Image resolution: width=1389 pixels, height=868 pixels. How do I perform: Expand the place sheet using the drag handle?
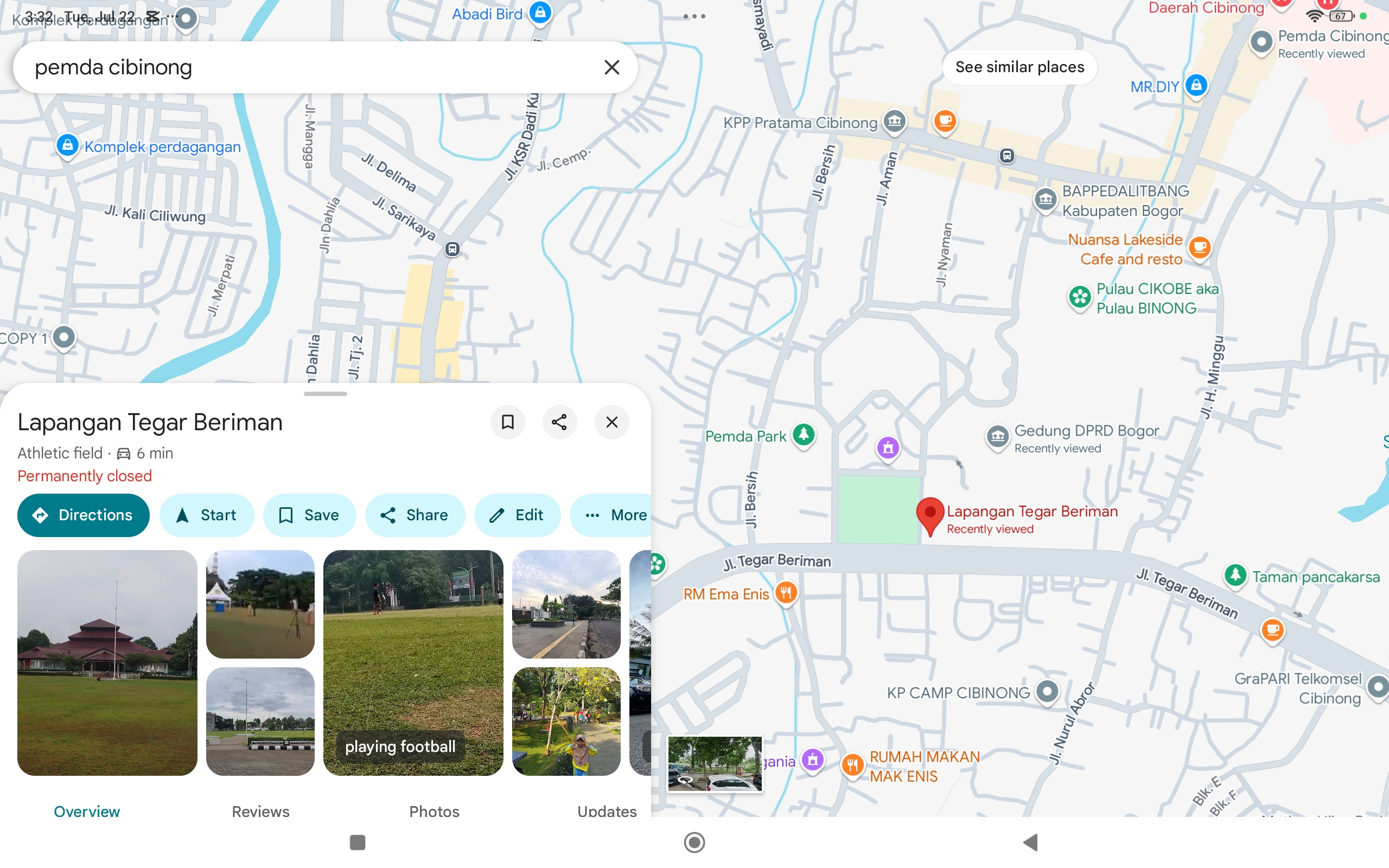(x=326, y=394)
